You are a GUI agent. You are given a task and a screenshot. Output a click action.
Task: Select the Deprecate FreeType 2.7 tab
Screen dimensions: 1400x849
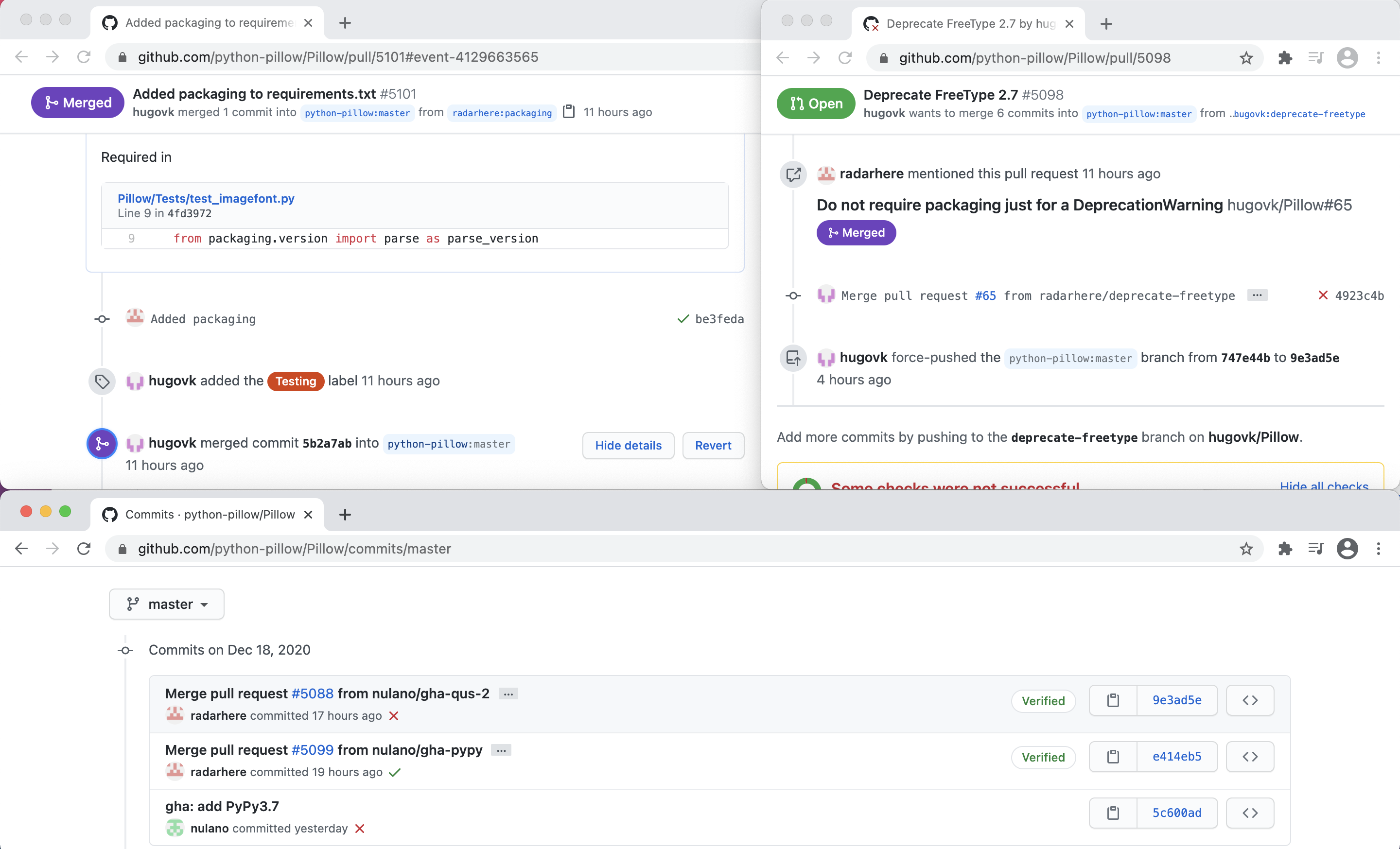point(969,24)
